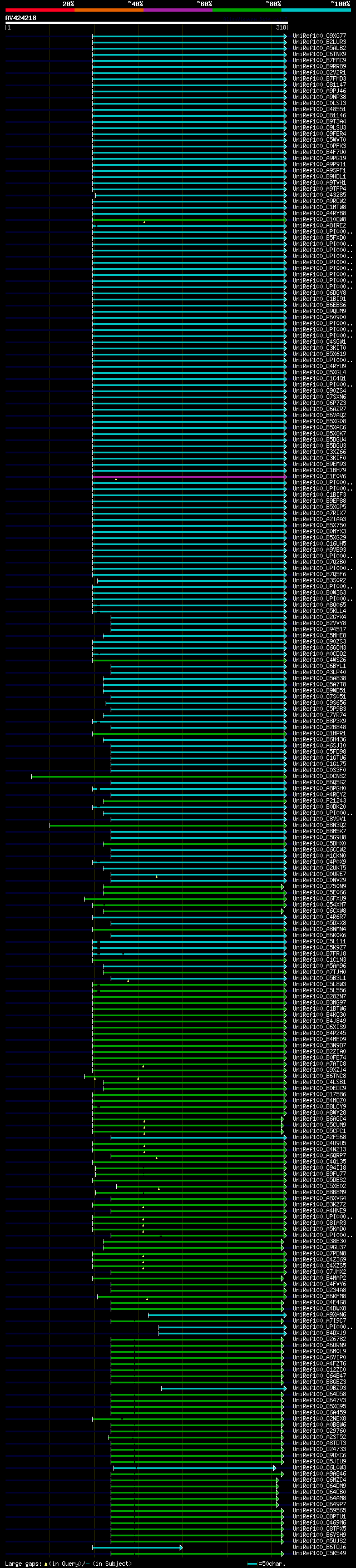Click the UniRef100_C5WVT0 label
356x1568 pixels.
[319, 140]
